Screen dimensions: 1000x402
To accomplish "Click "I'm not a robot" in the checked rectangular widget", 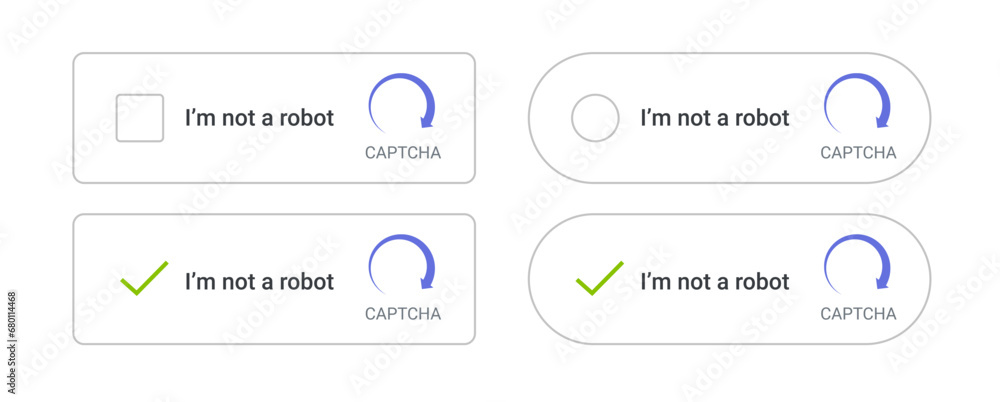I will pos(260,281).
